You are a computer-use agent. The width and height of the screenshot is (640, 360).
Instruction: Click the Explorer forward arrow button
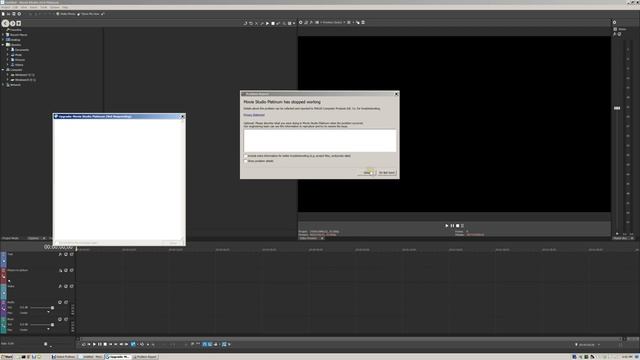pos(13,23)
